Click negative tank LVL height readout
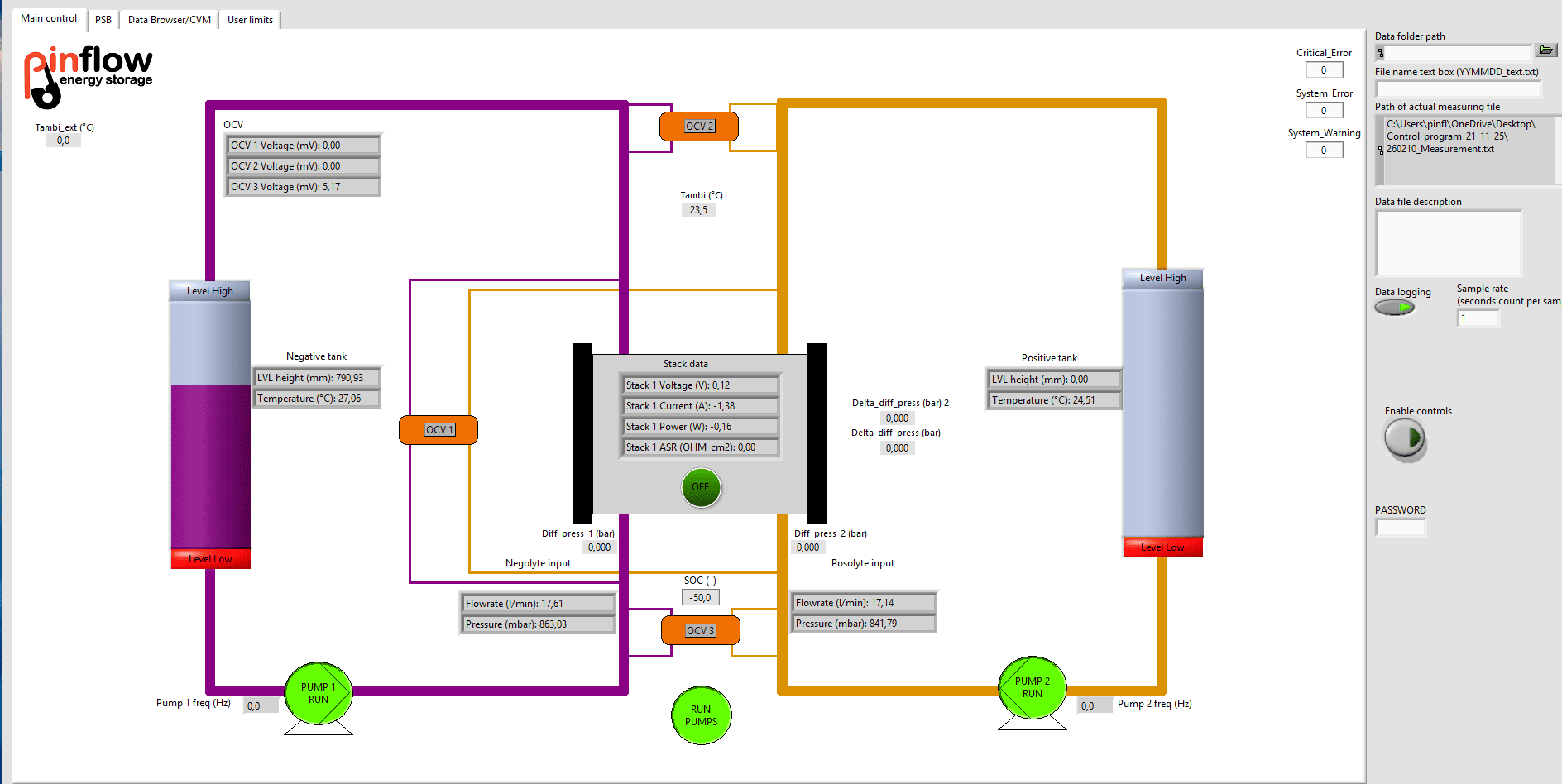Image resolution: width=1562 pixels, height=784 pixels. [318, 378]
